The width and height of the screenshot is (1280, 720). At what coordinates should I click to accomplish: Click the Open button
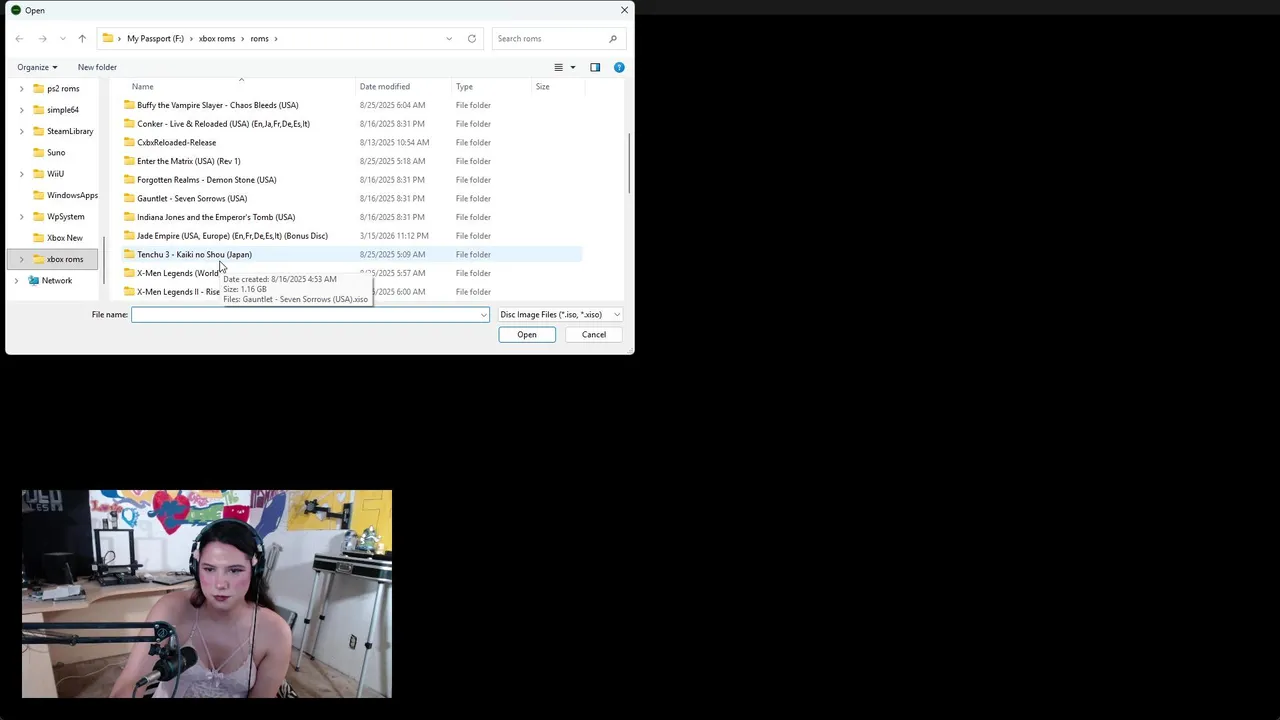[527, 335]
